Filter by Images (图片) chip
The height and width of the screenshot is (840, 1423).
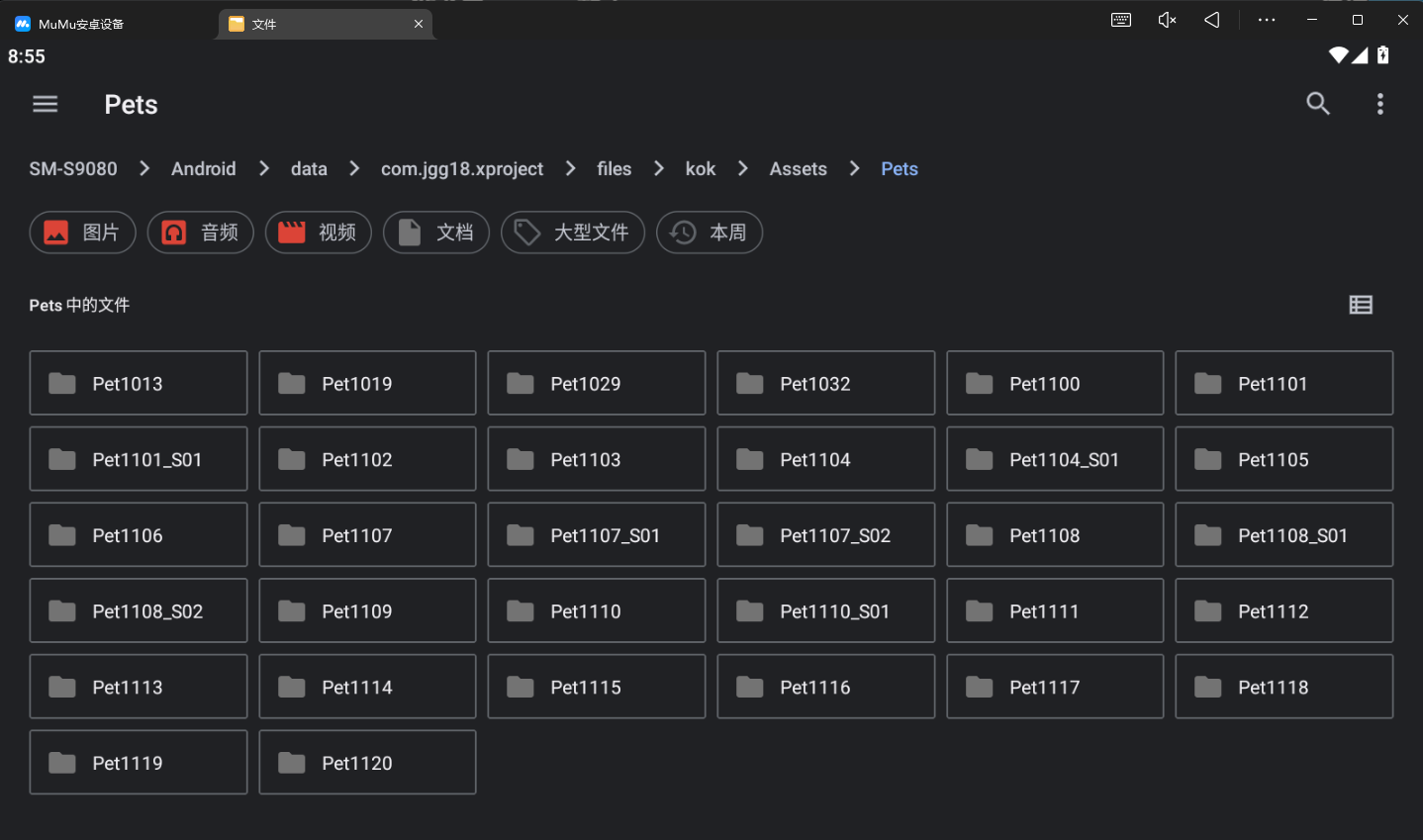coord(82,233)
